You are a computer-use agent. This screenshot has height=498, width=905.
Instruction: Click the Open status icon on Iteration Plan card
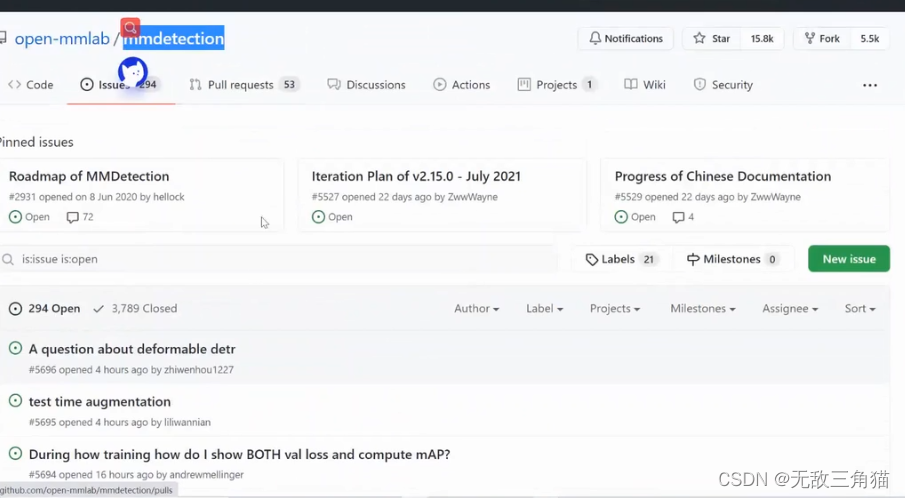click(x=318, y=217)
